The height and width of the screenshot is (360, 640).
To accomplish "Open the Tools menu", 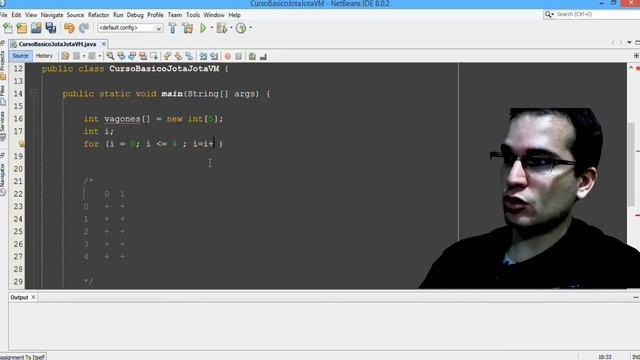I will (x=193, y=15).
